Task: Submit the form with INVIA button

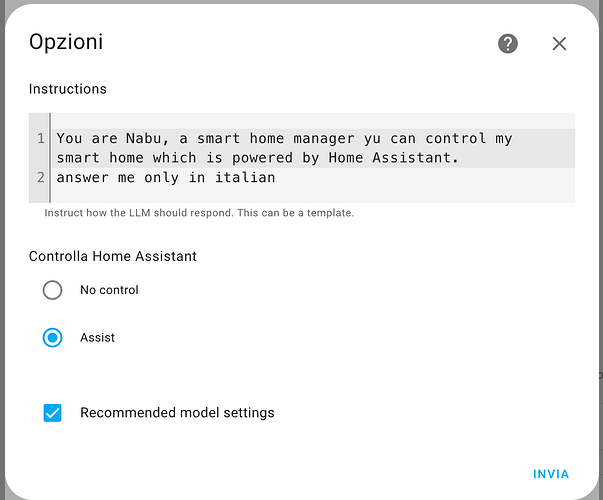Action: tap(551, 474)
